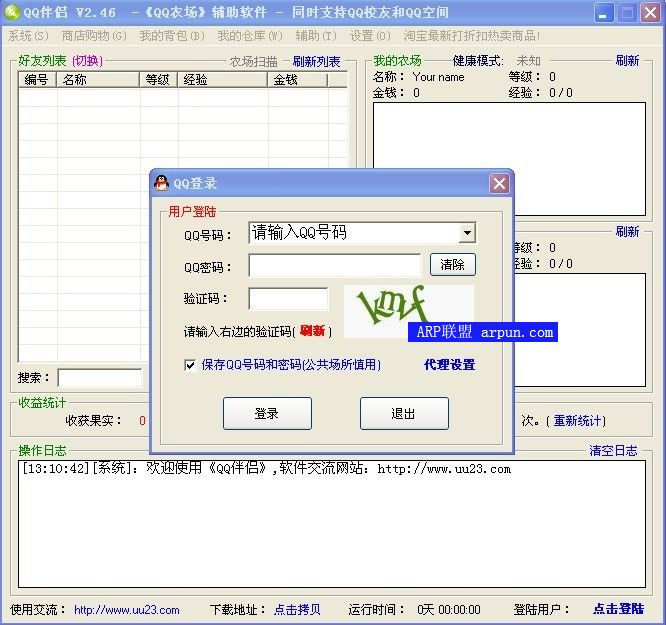Viewport: 666px width, 625px height.
Task: Click the 'Your name' farm name text
Action: 438,77
